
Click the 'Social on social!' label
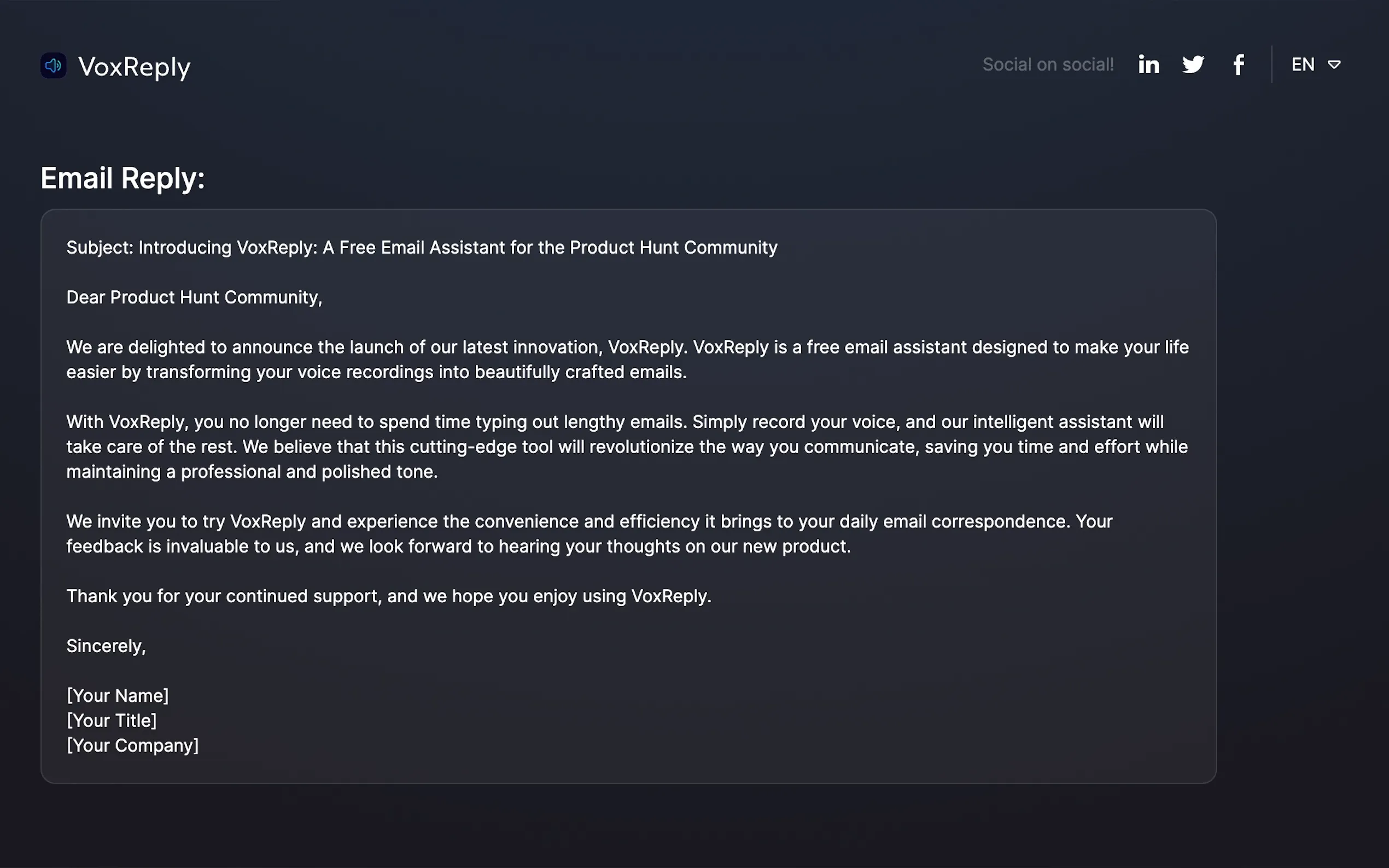pos(1048,64)
